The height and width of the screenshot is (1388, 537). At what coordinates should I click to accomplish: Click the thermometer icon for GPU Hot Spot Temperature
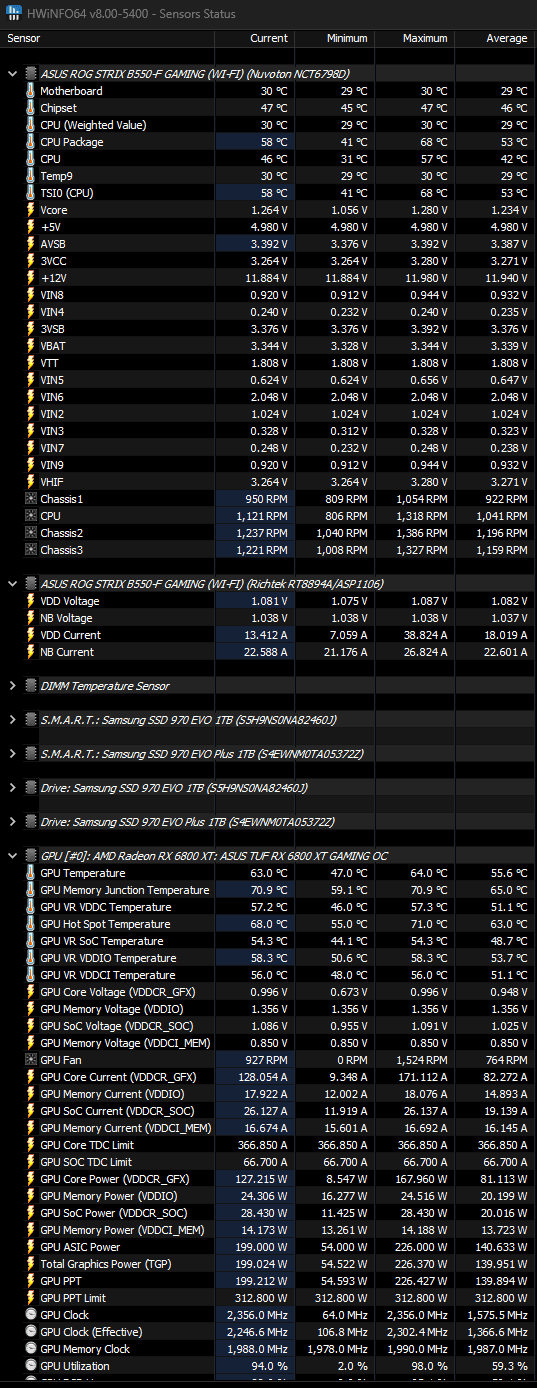(31, 924)
